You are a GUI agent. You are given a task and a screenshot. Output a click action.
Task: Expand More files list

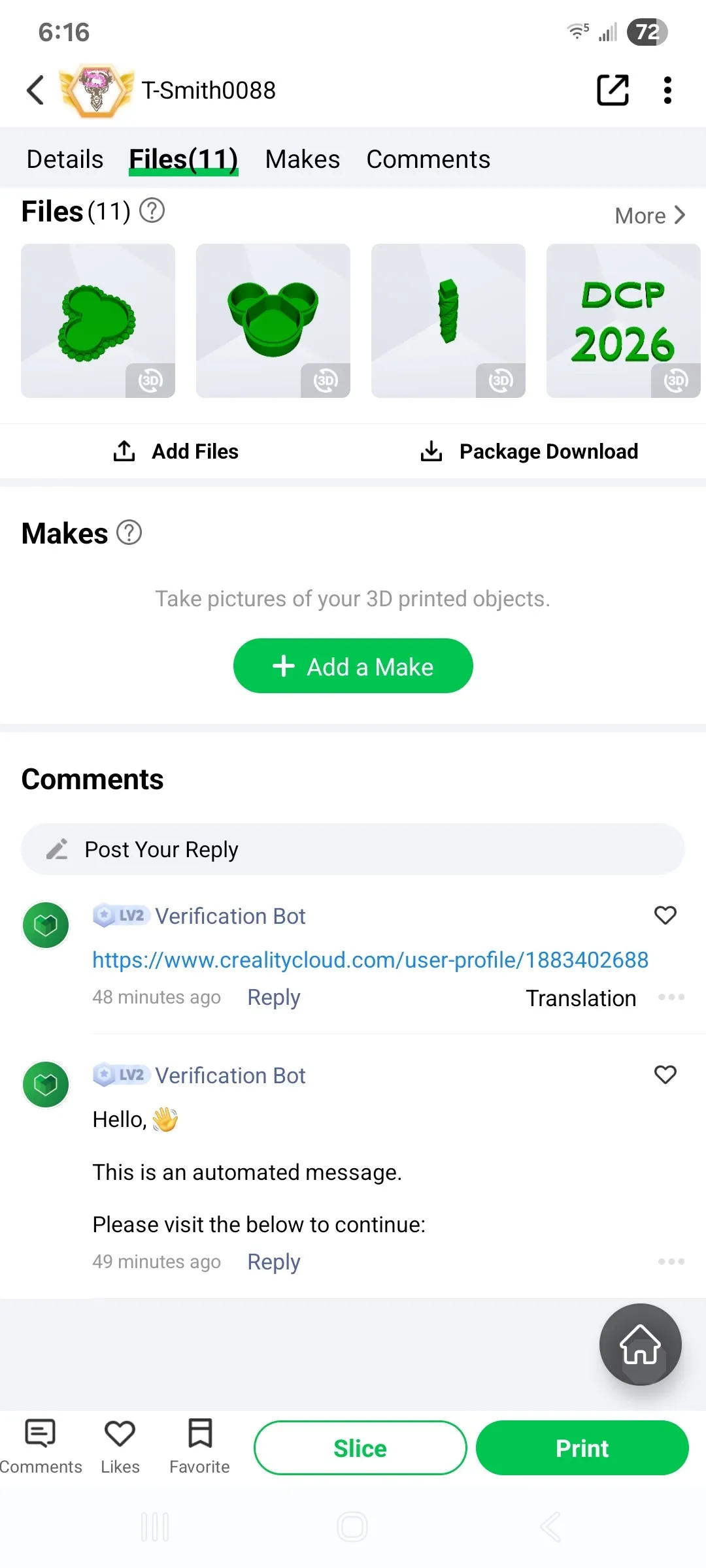(x=650, y=216)
